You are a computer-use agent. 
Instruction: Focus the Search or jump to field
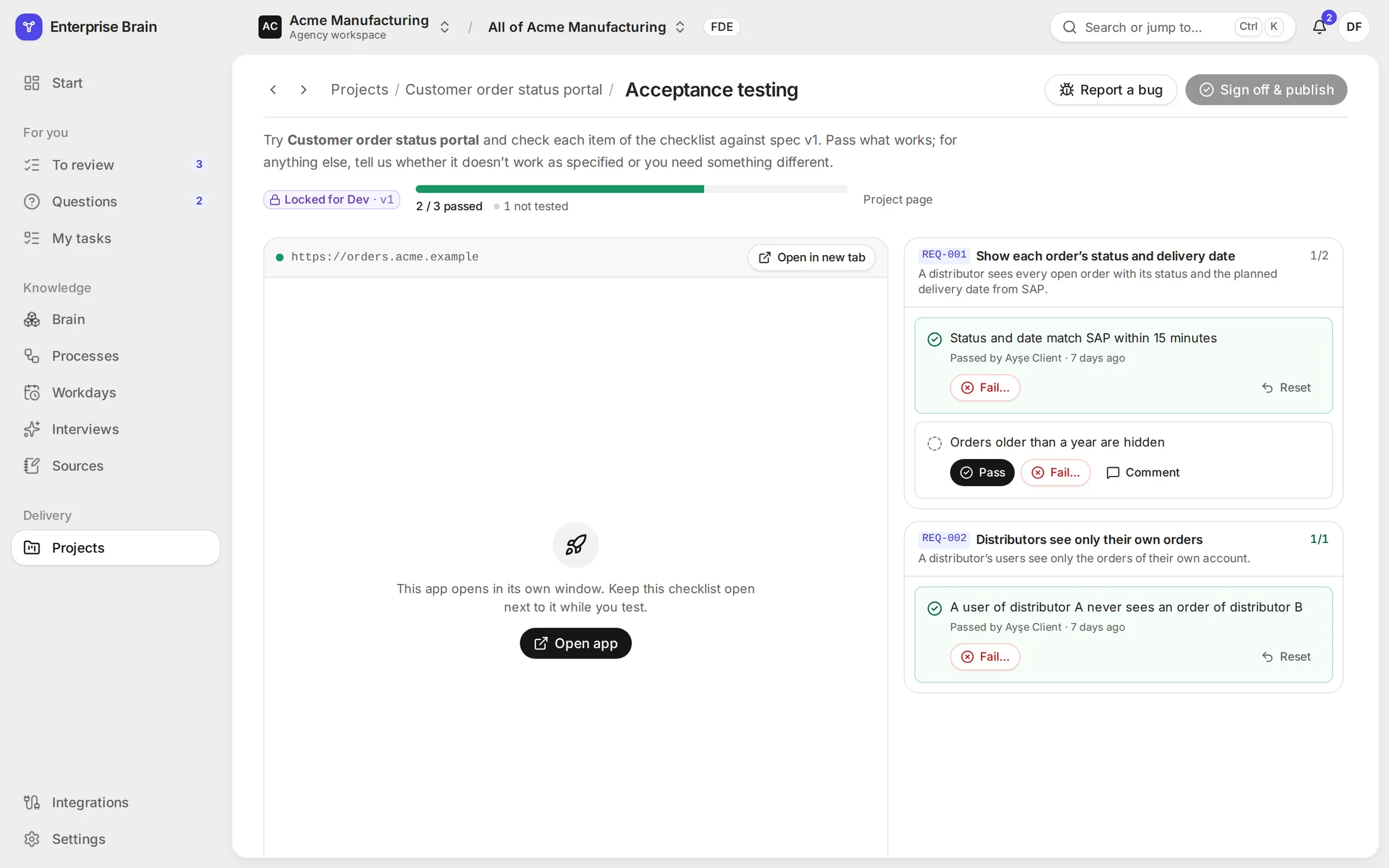pos(1172,27)
